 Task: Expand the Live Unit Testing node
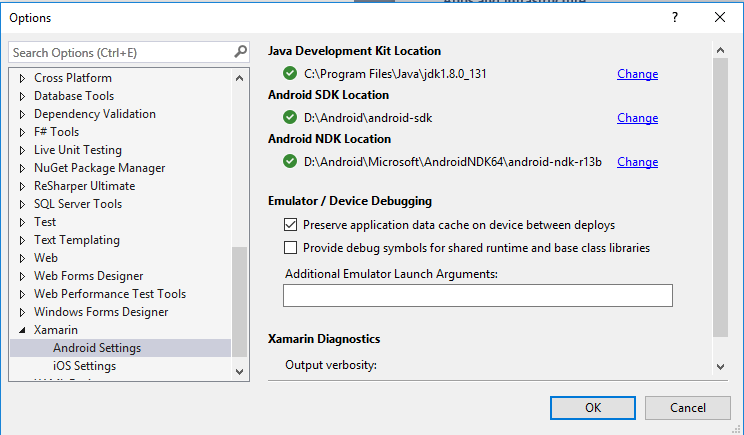click(22, 150)
